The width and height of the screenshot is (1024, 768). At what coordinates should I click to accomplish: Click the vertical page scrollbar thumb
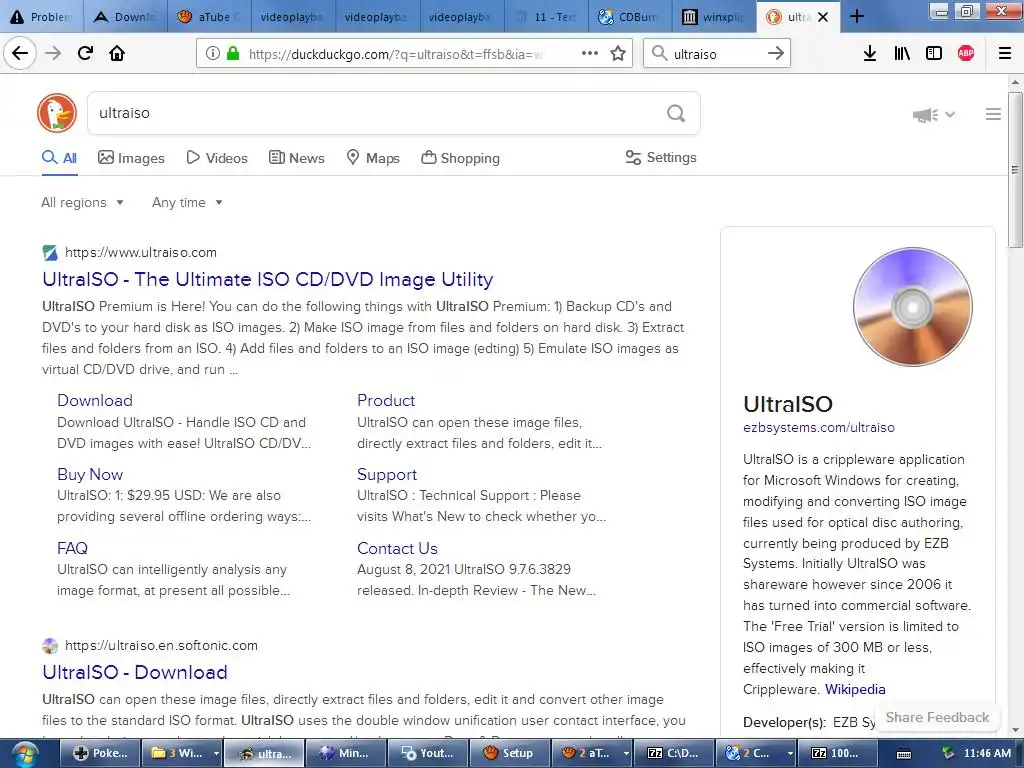pyautogui.click(x=1015, y=170)
